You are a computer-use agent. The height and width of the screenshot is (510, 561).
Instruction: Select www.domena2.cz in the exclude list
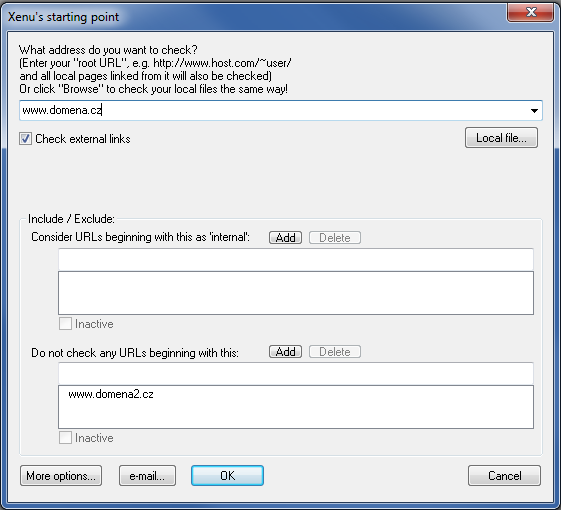coord(111,394)
